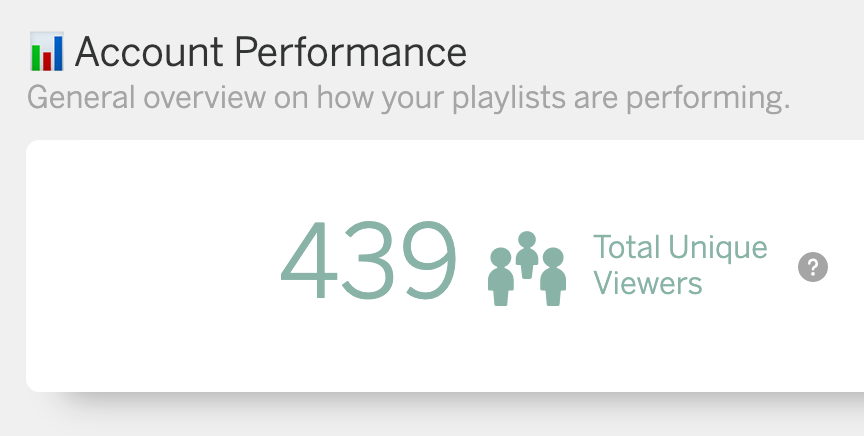Select the small center person in viewers icon
This screenshot has width=864, height=436.
click(527, 255)
